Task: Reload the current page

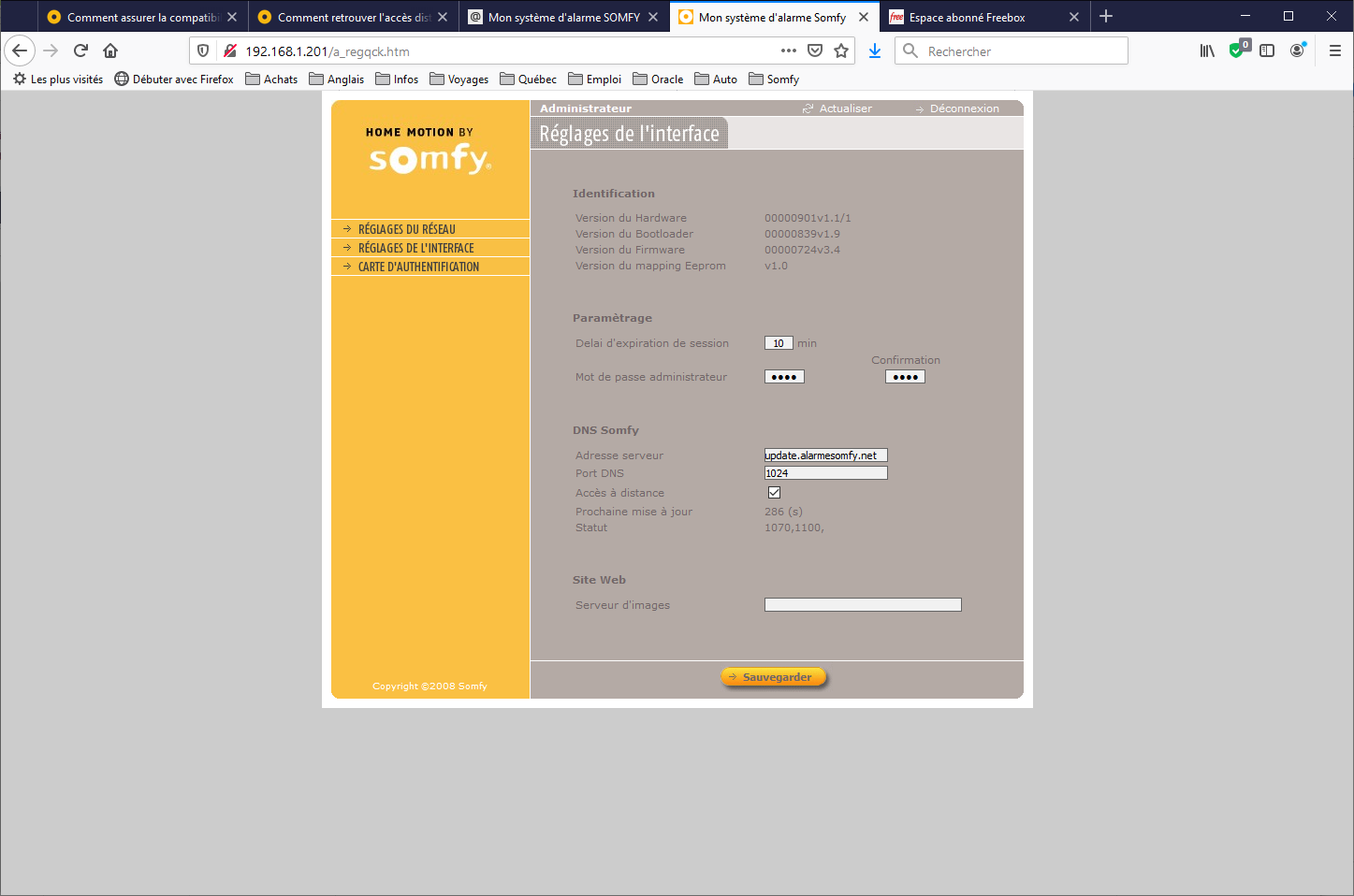Action: [80, 51]
